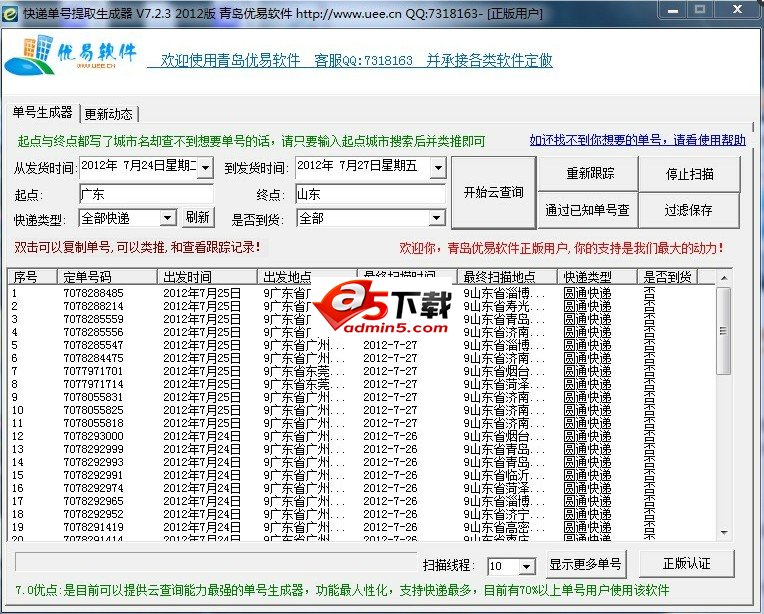The width and height of the screenshot is (764, 614).
Task: Close the 快递单号提取生成器 window
Action: click(738, 9)
